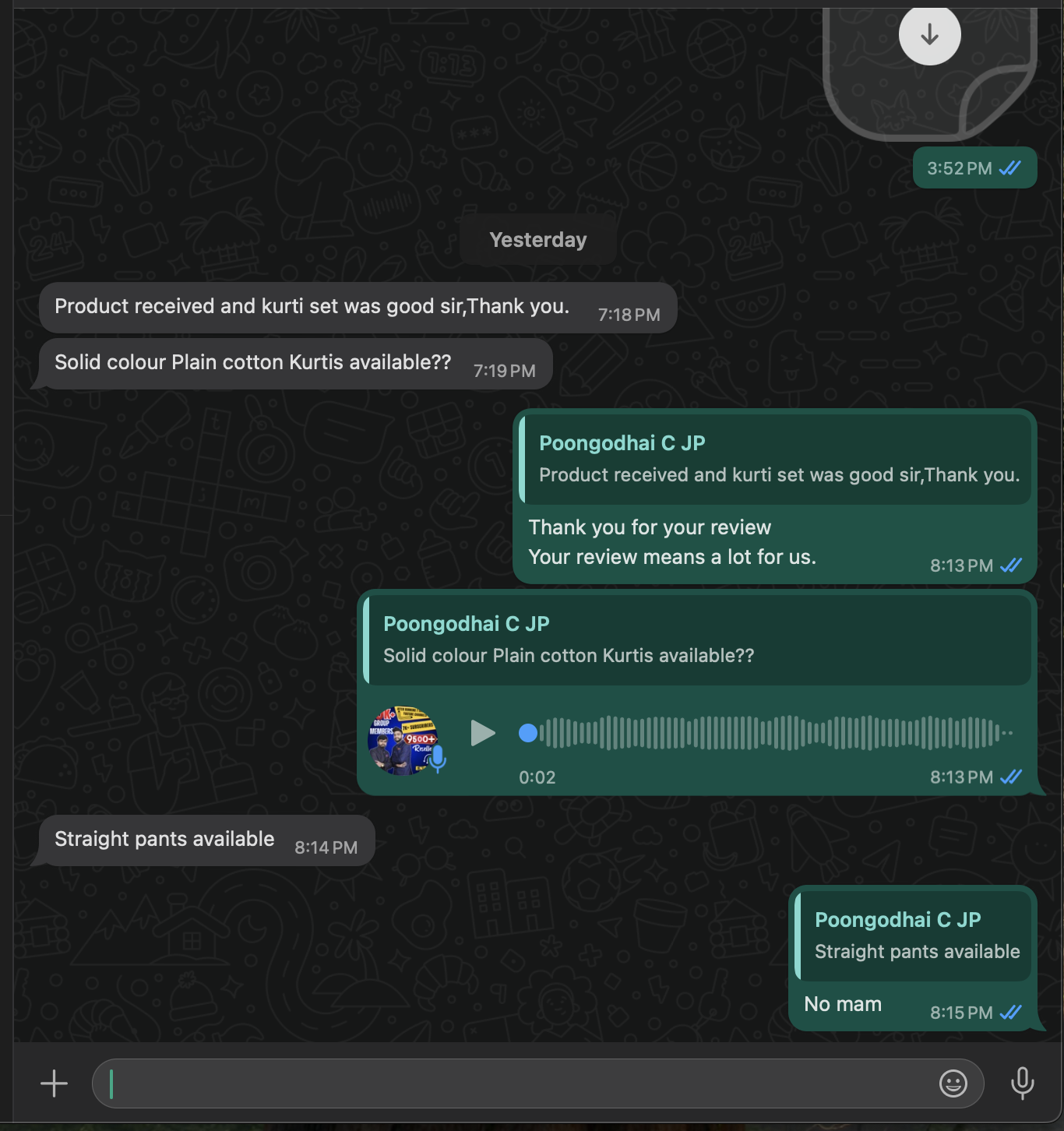Screen dimensions: 1064x1131
Task: Click voice message sender profile picture
Action: point(403,740)
